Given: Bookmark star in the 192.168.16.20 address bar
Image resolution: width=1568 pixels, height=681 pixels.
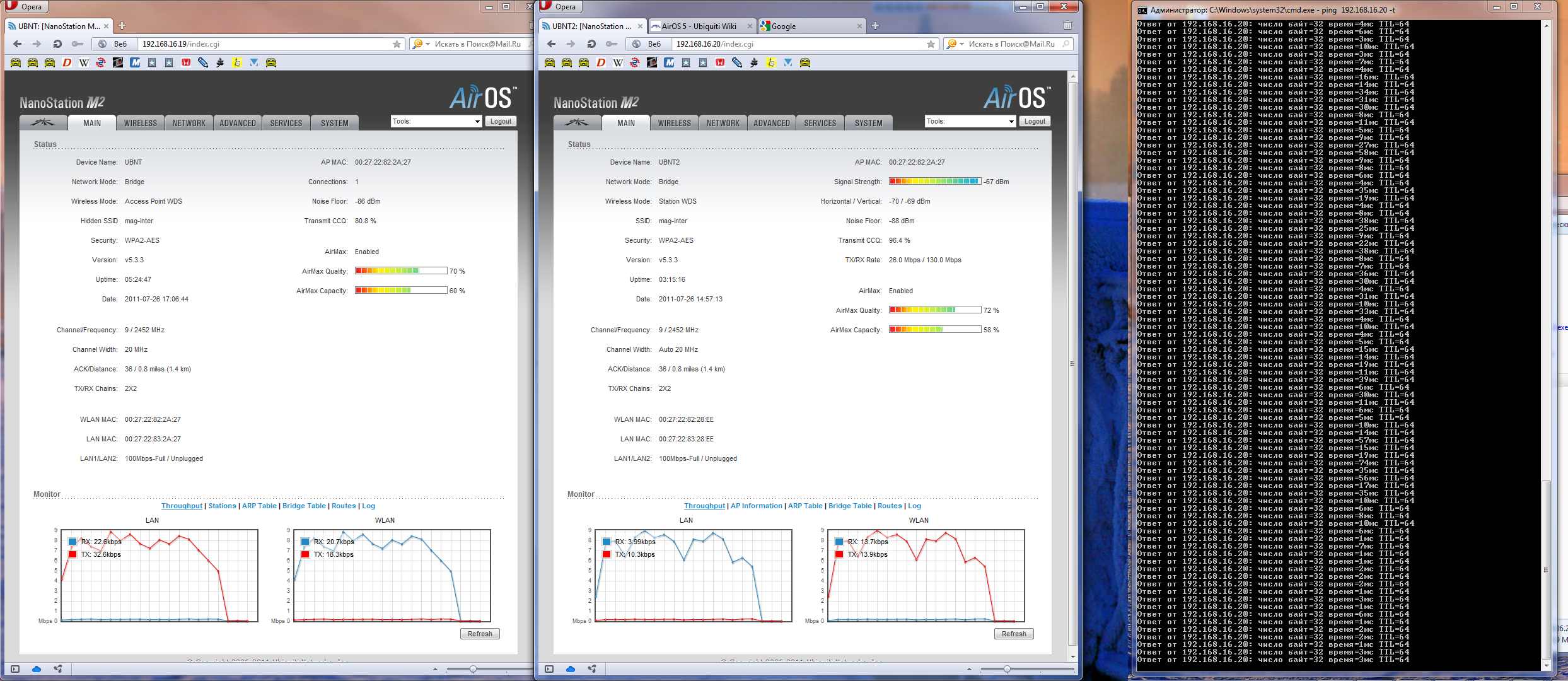Looking at the screenshot, I should [931, 44].
